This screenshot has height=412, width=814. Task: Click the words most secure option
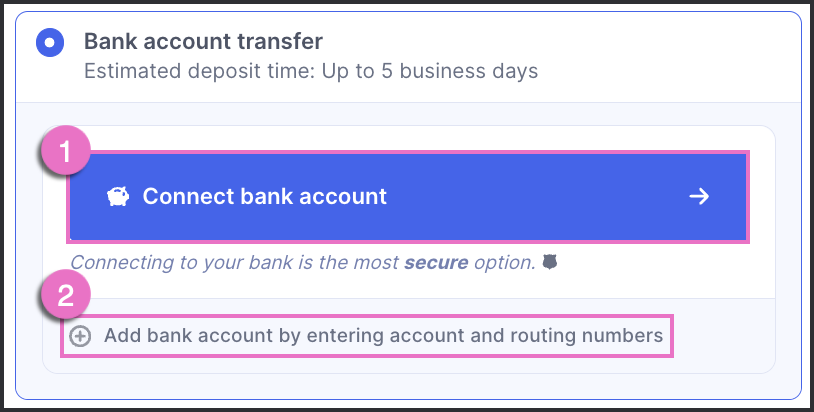[448, 263]
